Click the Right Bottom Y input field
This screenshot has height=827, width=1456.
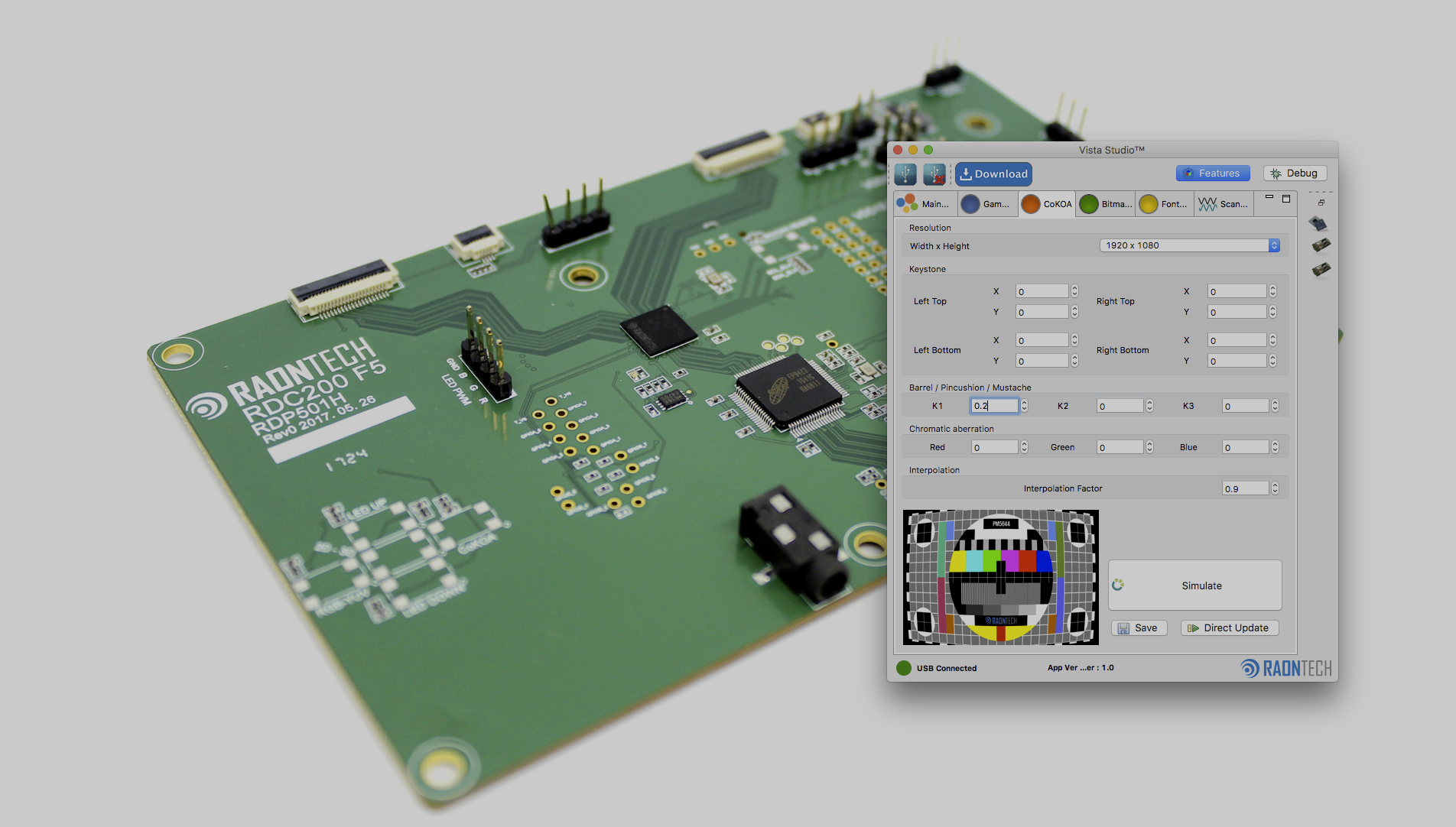1237,361
